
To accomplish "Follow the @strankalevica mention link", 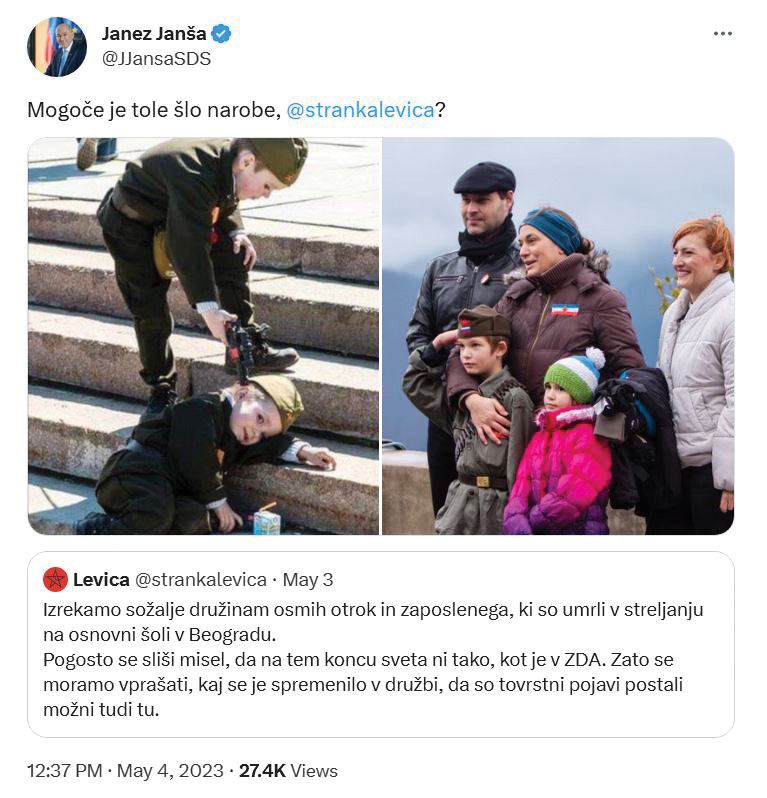I will [360, 110].
